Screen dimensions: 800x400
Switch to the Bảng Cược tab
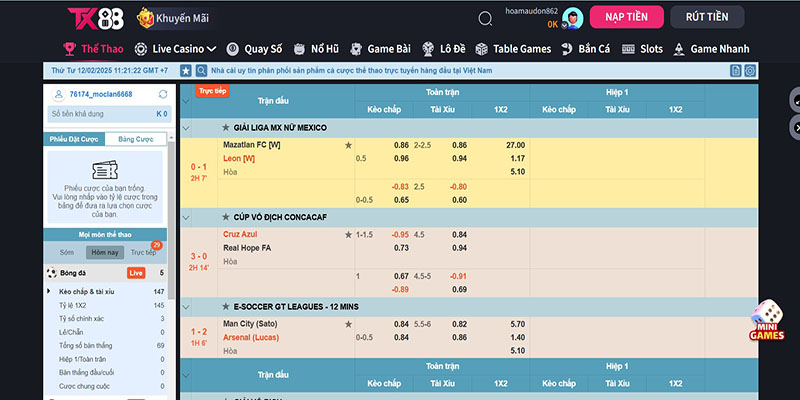(135, 139)
